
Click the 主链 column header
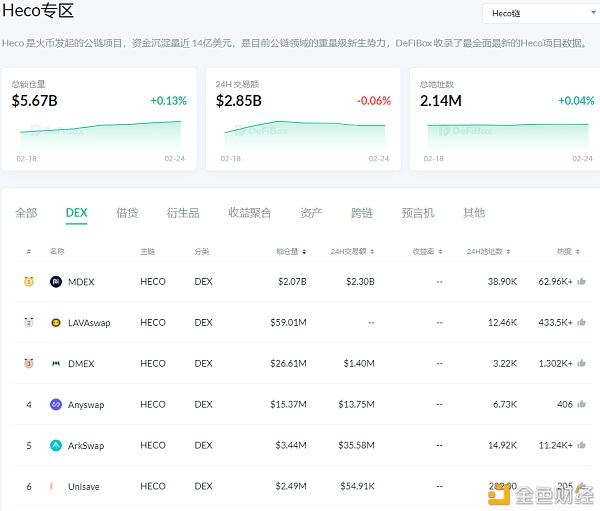tap(148, 251)
